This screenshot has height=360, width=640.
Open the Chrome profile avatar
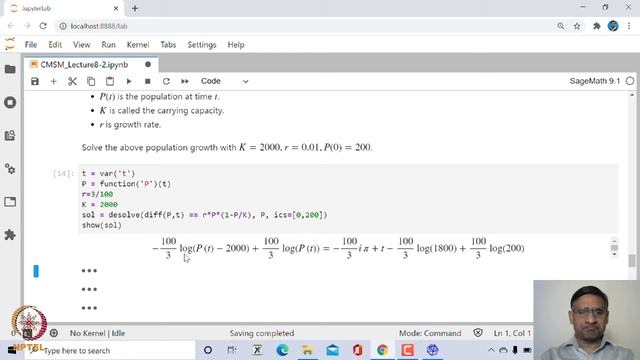point(613,26)
